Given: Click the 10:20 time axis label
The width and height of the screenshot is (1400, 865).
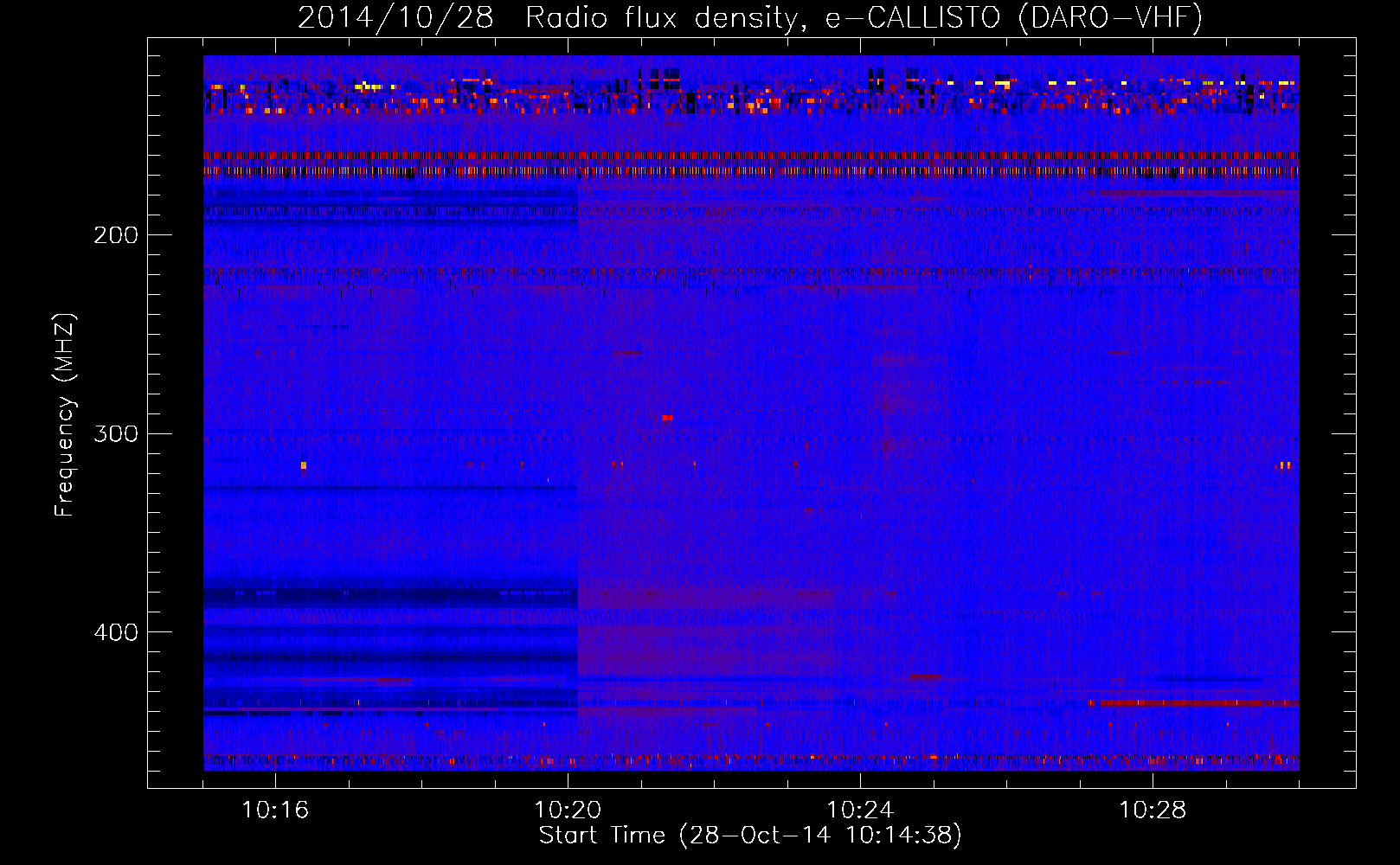Looking at the screenshot, I should (x=568, y=811).
